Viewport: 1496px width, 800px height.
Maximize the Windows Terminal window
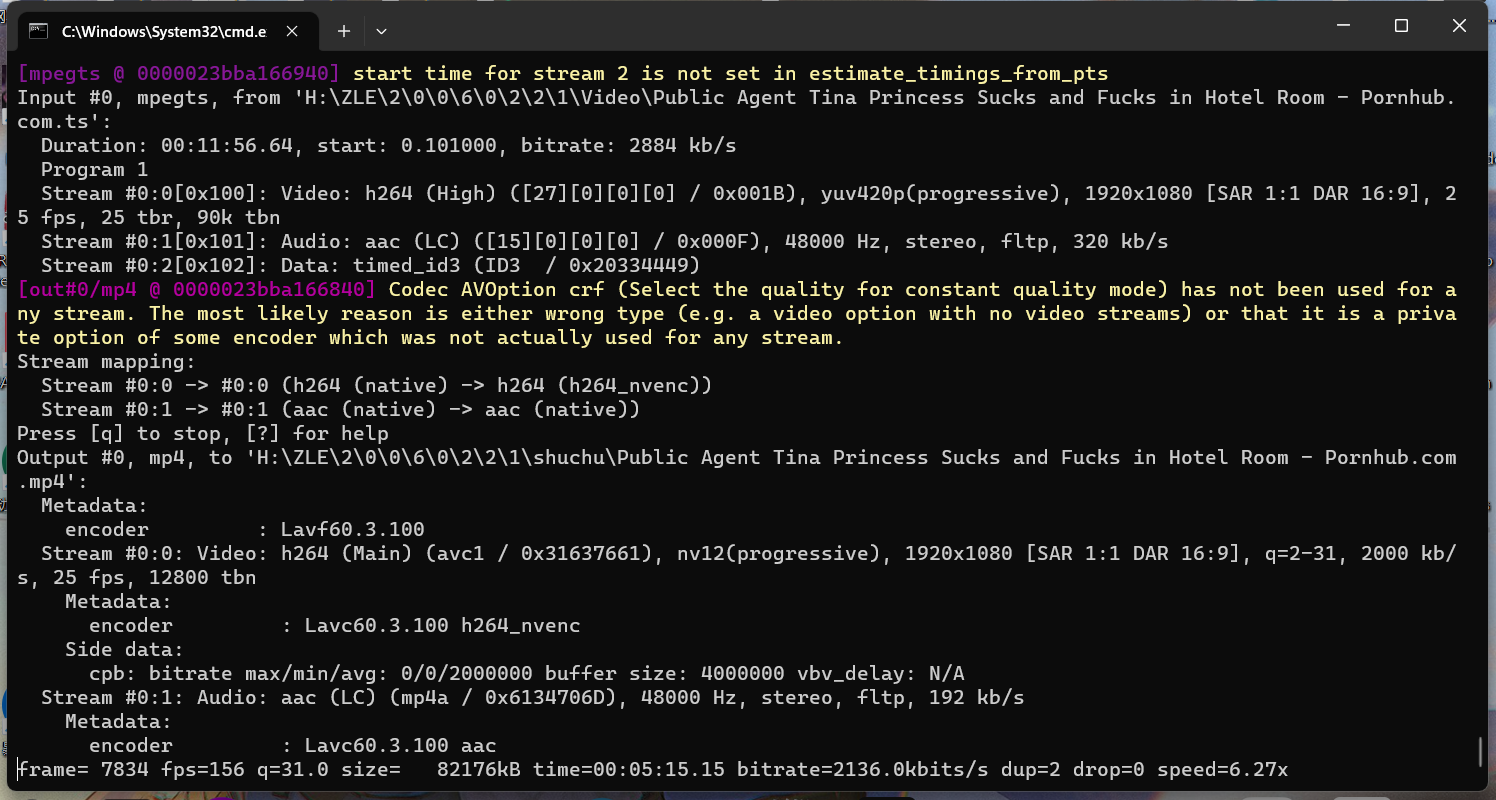pyautogui.click(x=1402, y=25)
